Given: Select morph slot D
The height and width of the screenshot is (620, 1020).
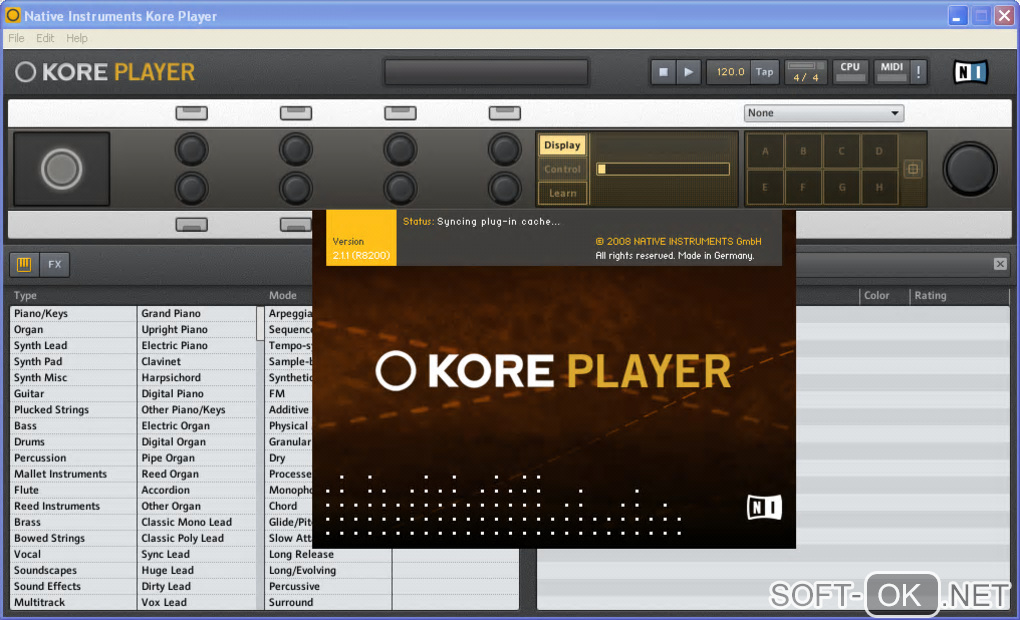Looking at the screenshot, I should [x=879, y=151].
